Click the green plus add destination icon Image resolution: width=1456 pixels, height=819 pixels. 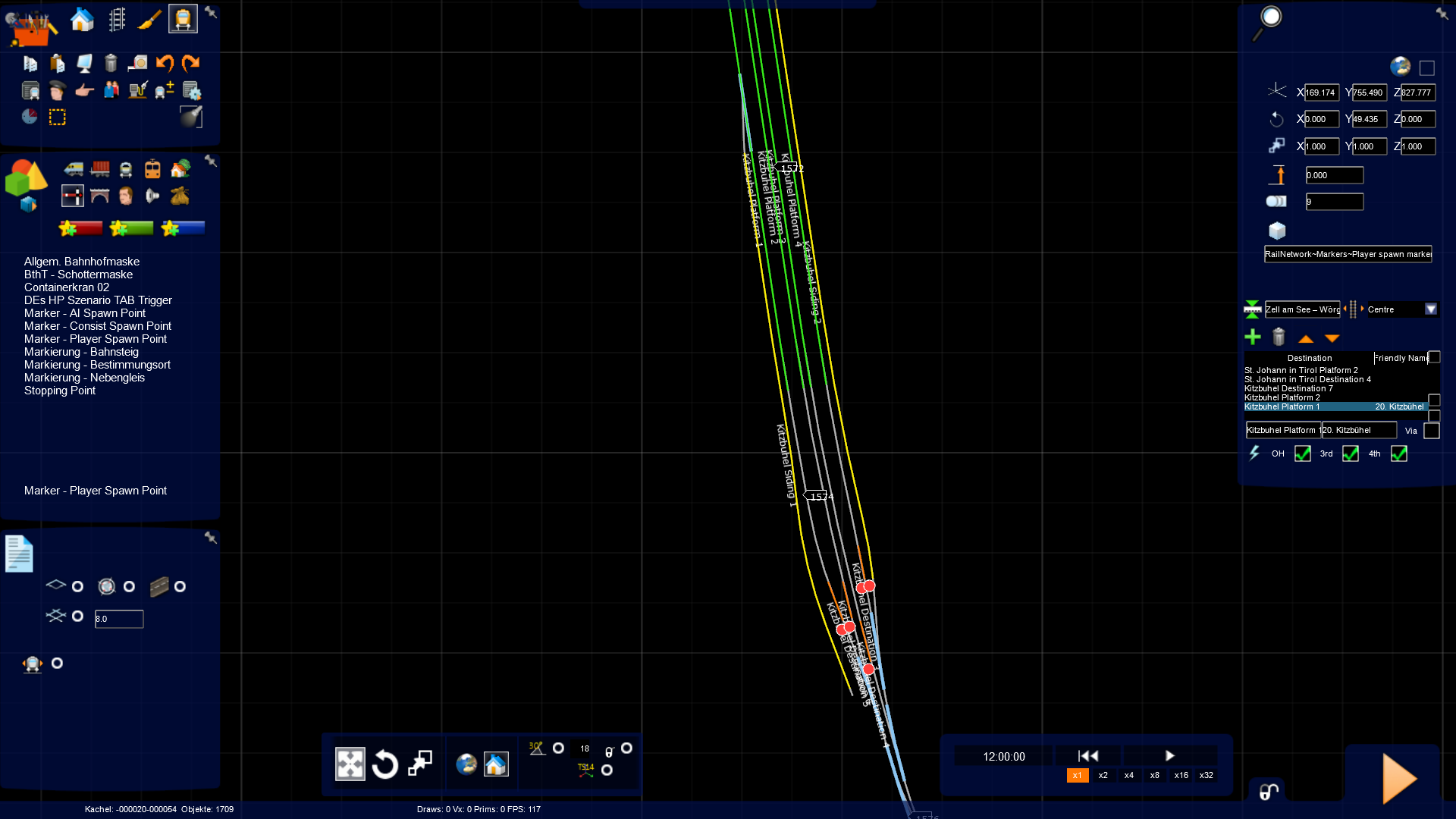coord(1253,337)
